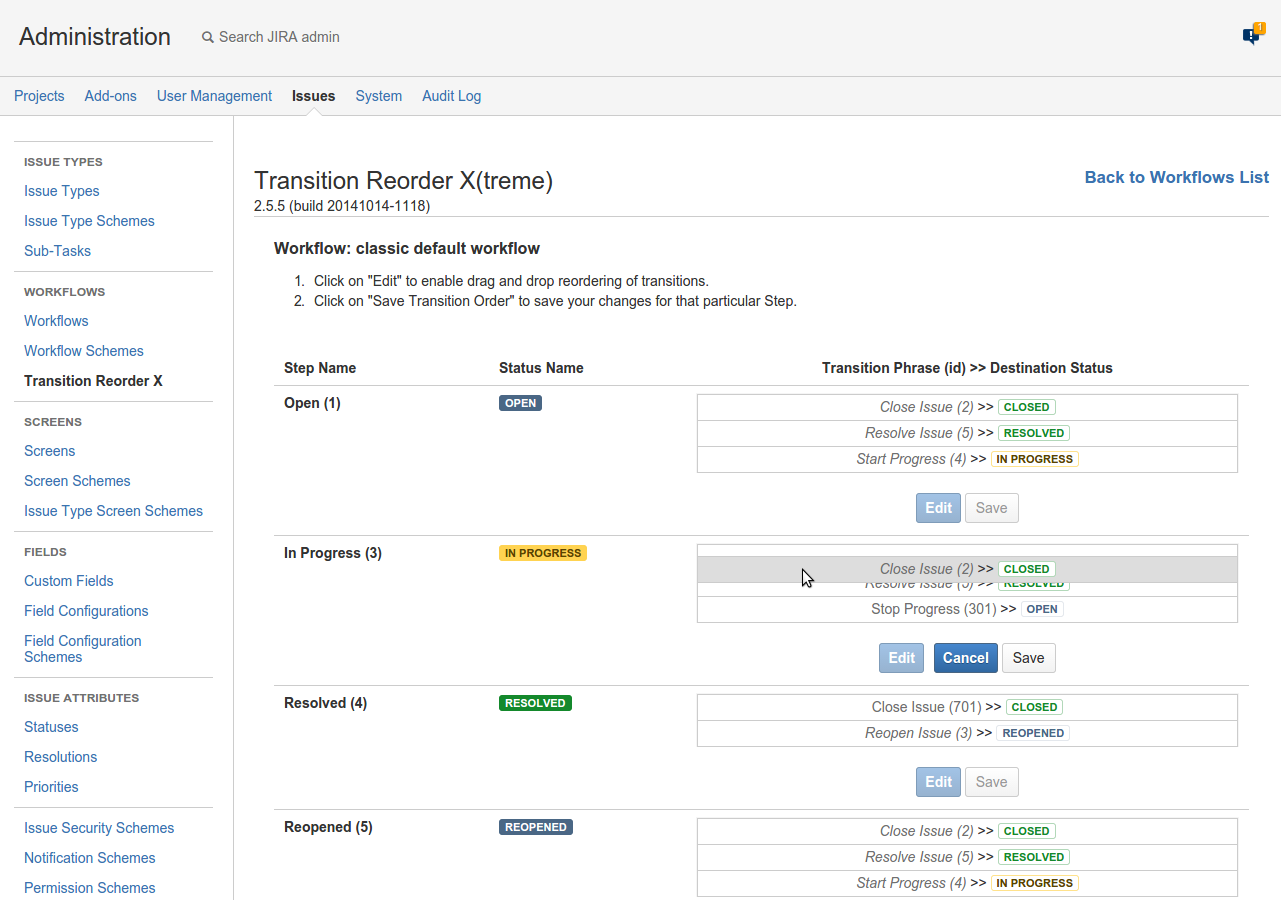Click Save for the Resolved step
The image size is (1281, 900).
click(x=991, y=782)
